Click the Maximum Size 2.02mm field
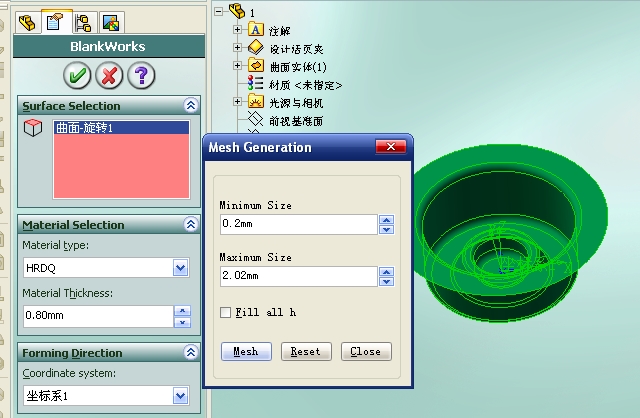640x418 pixels. 298,276
